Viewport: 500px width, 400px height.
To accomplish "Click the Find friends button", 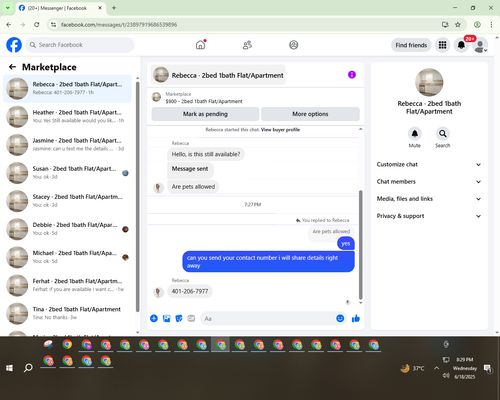I will [411, 45].
